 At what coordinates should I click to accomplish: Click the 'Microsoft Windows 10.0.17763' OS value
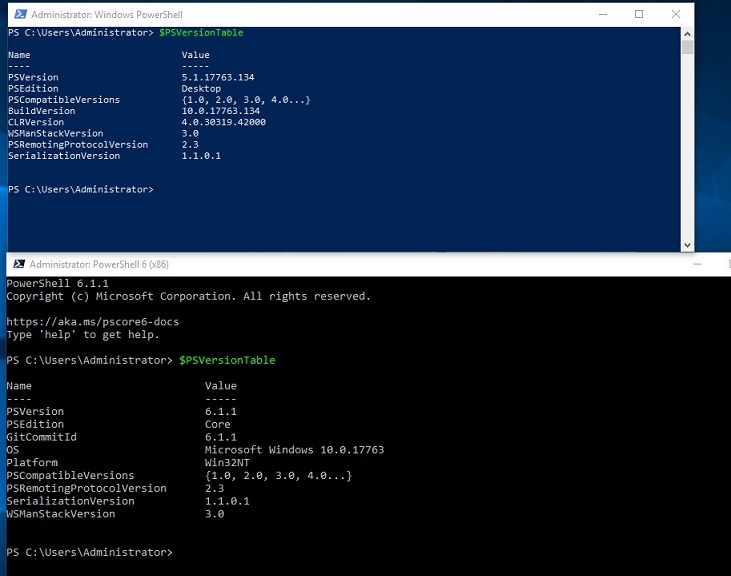pos(294,450)
